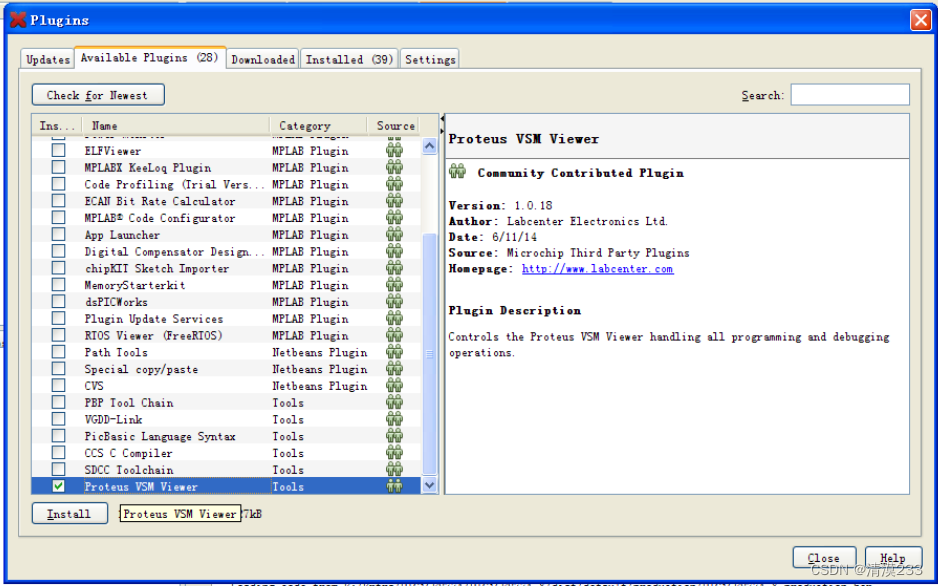Image resolution: width=938 pixels, height=586 pixels.
Task: Click the source icon in VGDD-Link row
Action: [x=394, y=419]
